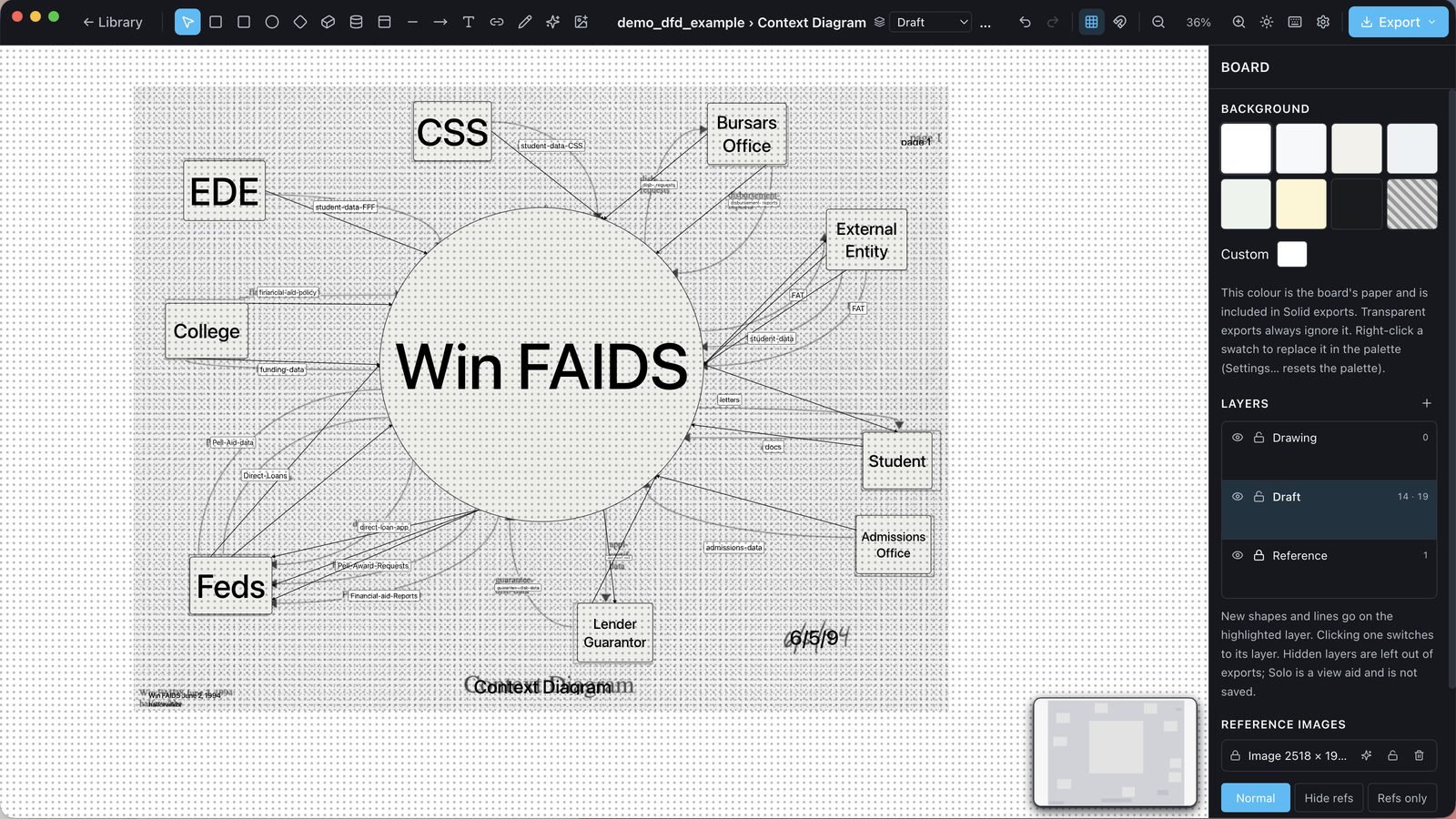1456x819 pixels.
Task: Open the Draft layer dropdown in toolbar
Action: pyautogui.click(x=931, y=22)
